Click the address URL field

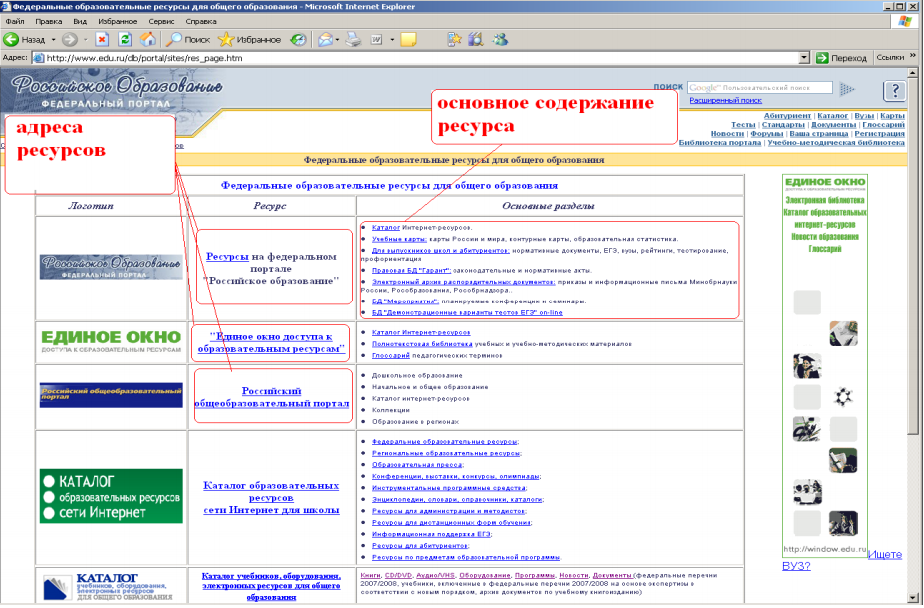(x=421, y=58)
